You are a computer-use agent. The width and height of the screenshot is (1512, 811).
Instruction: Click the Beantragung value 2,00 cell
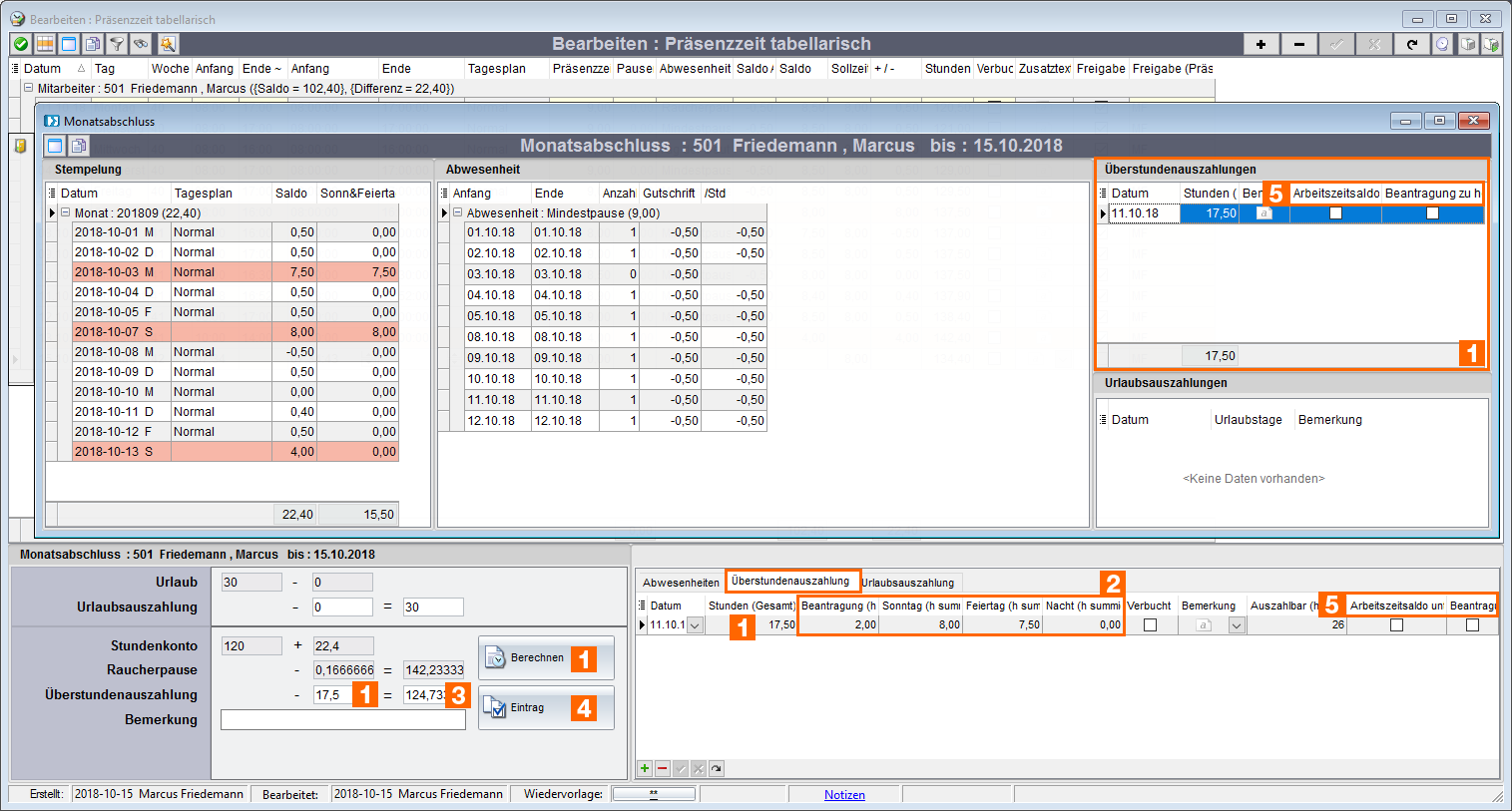coord(838,625)
